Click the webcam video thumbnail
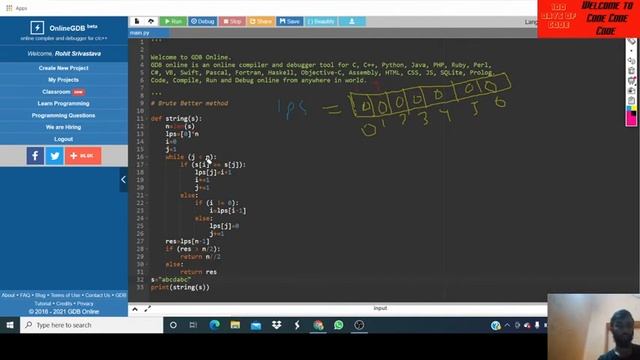640x360 pixels. pos(593,327)
